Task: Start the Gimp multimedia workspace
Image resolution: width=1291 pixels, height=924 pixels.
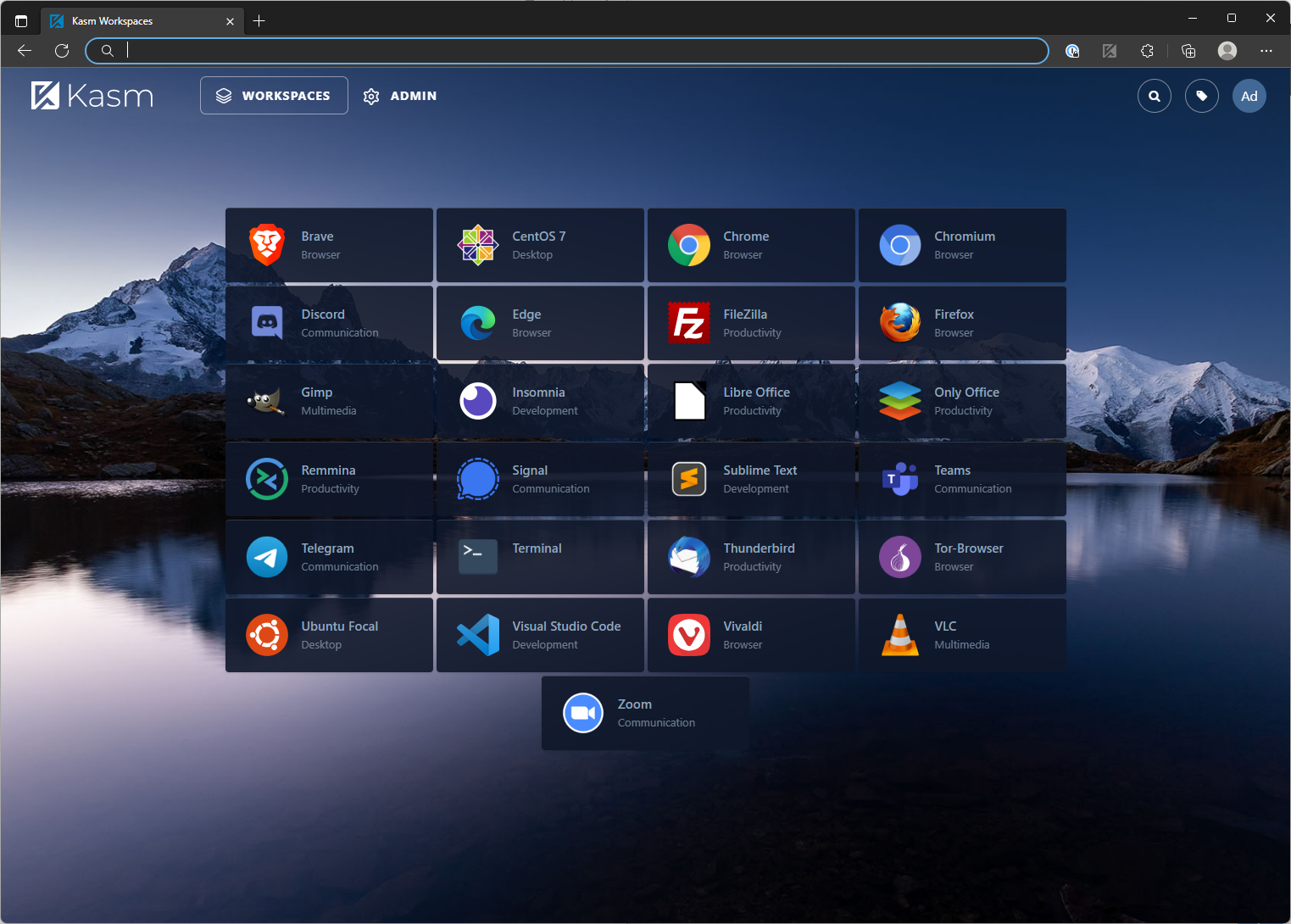Action: tap(329, 401)
